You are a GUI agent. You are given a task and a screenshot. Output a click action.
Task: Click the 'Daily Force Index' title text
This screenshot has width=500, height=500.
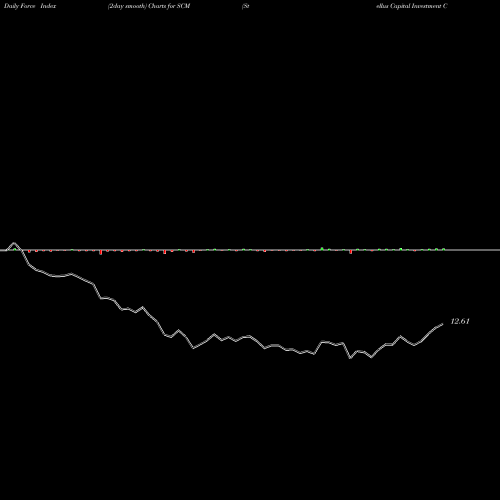(x=30, y=6)
